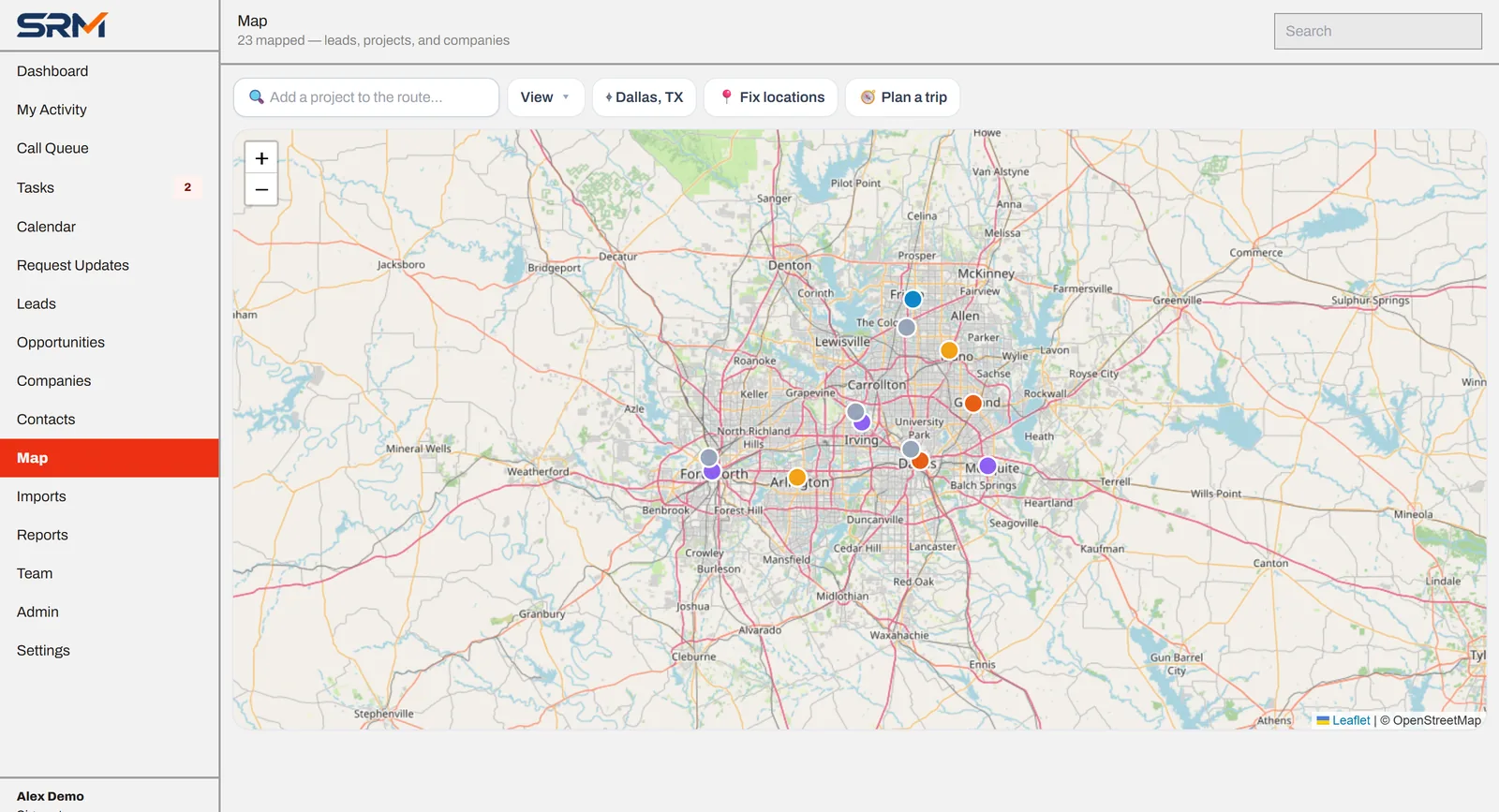Click the purple marker near Irving
This screenshot has width=1499, height=812.
(x=864, y=423)
